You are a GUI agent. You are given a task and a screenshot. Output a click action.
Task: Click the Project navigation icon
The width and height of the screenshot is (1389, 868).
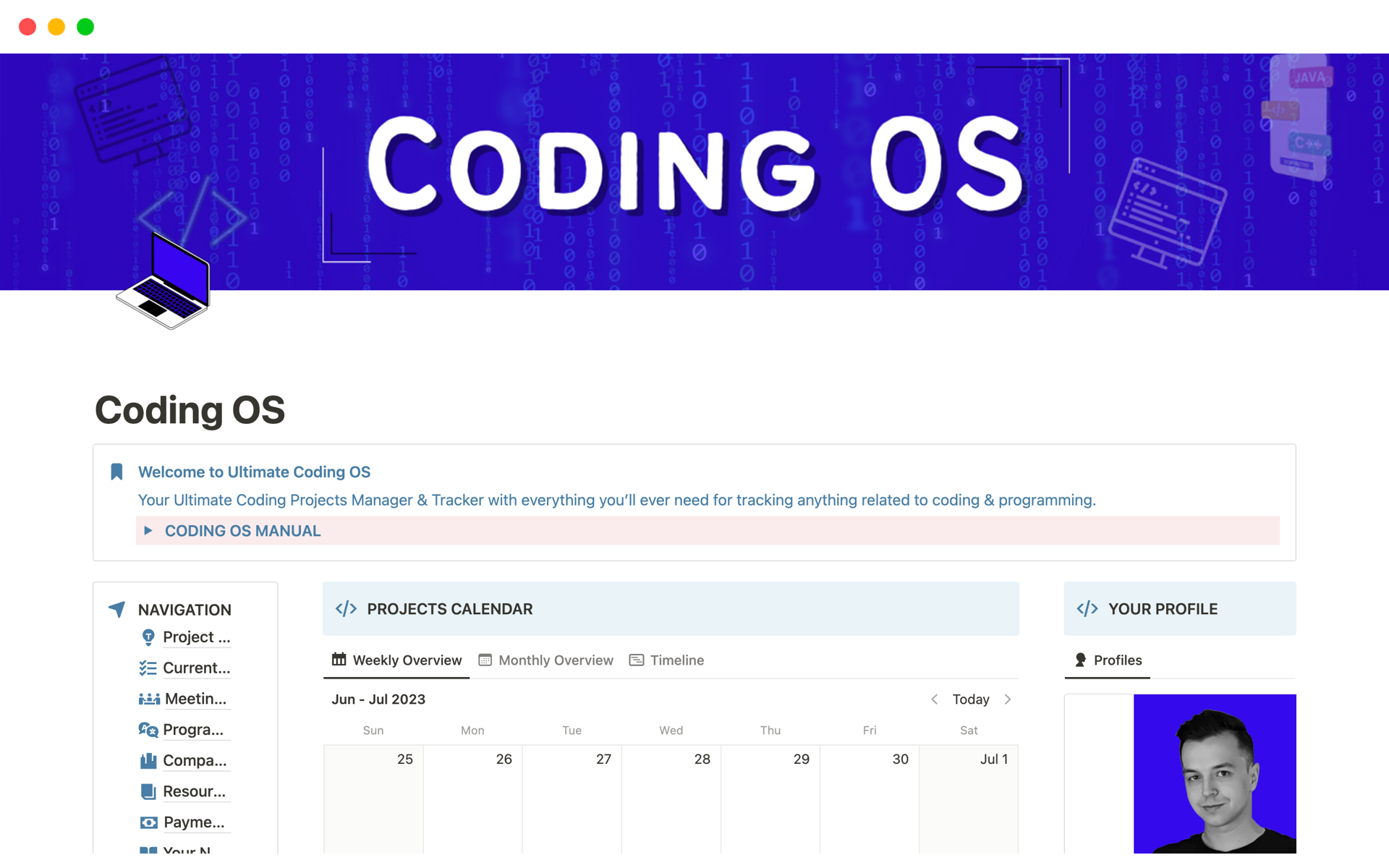pyautogui.click(x=150, y=638)
